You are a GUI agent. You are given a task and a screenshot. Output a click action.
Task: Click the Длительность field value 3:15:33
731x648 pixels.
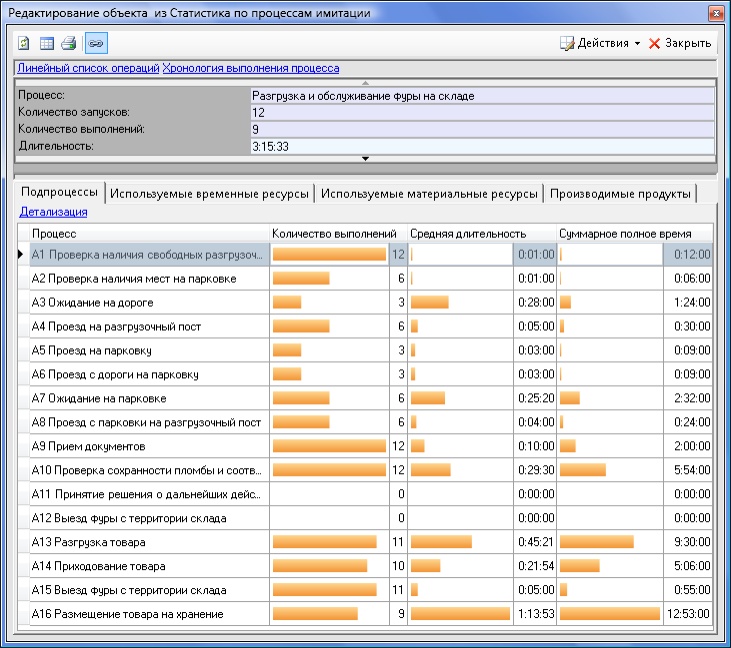pos(482,146)
